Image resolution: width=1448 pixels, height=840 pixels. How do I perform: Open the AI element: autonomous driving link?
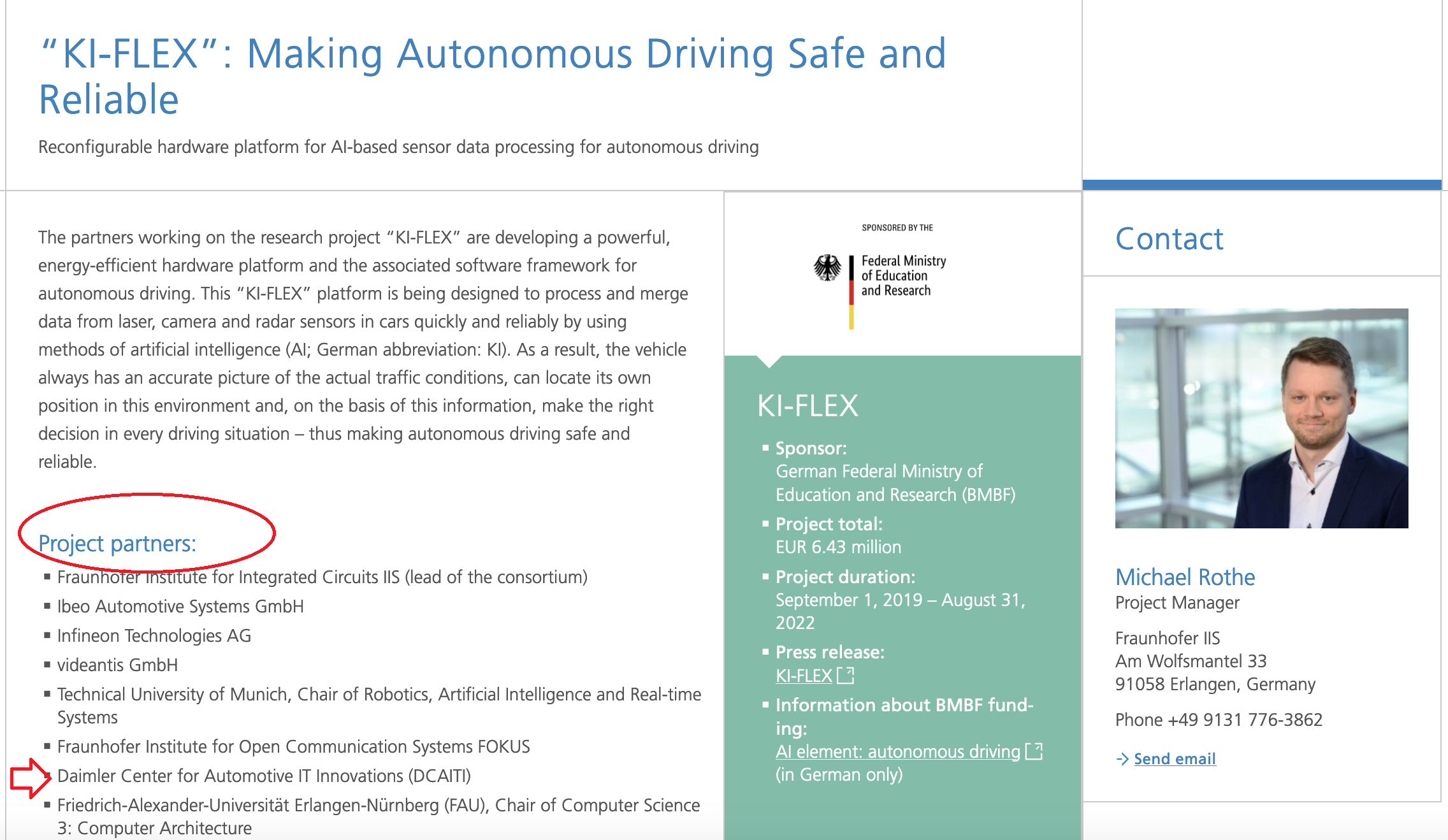pyautogui.click(x=897, y=751)
